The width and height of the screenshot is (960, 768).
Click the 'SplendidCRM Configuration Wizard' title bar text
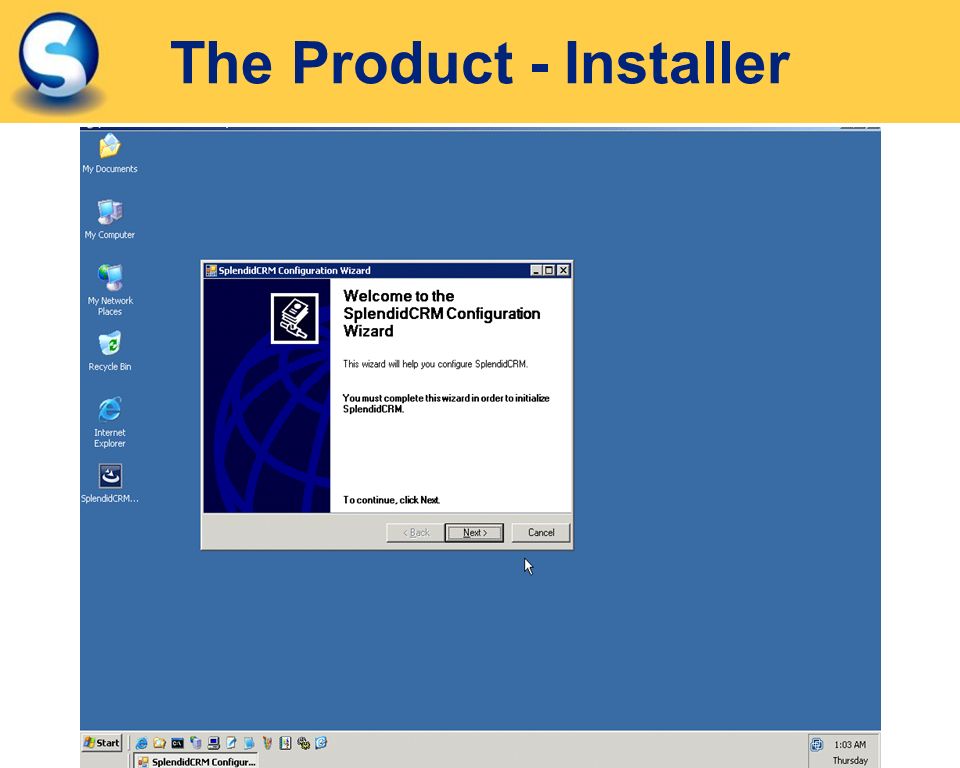point(294,270)
